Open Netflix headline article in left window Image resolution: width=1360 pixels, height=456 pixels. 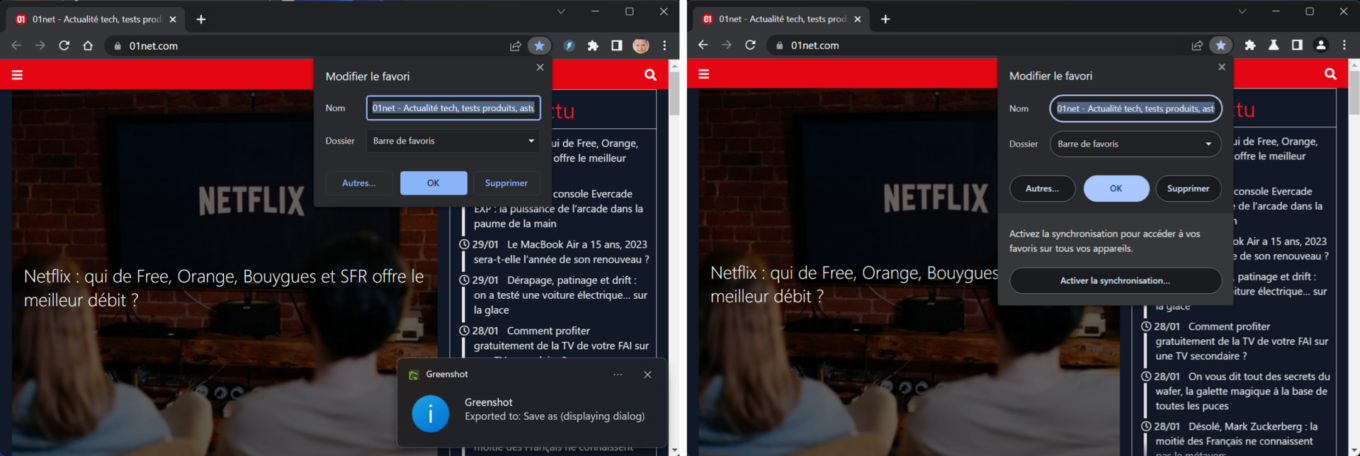(224, 287)
